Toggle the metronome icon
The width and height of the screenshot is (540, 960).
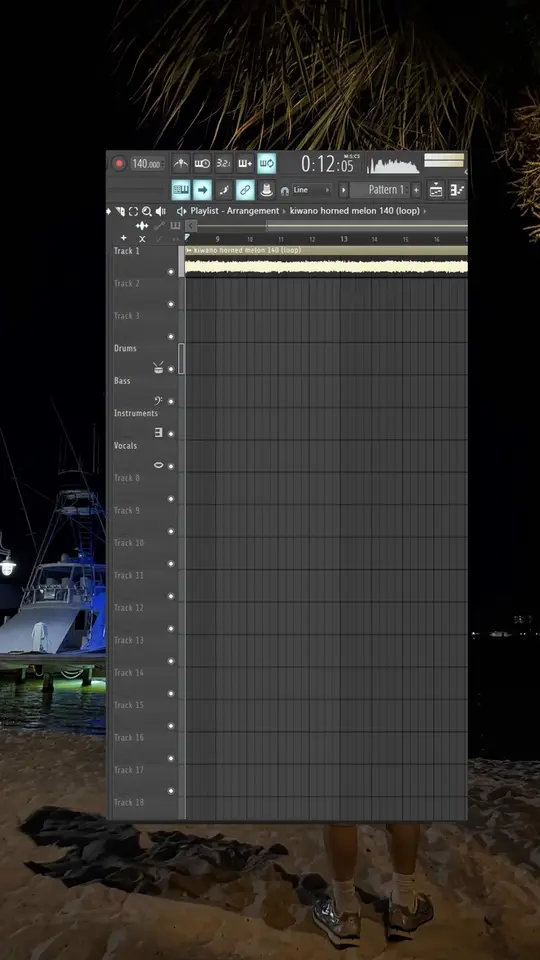(x=181, y=163)
